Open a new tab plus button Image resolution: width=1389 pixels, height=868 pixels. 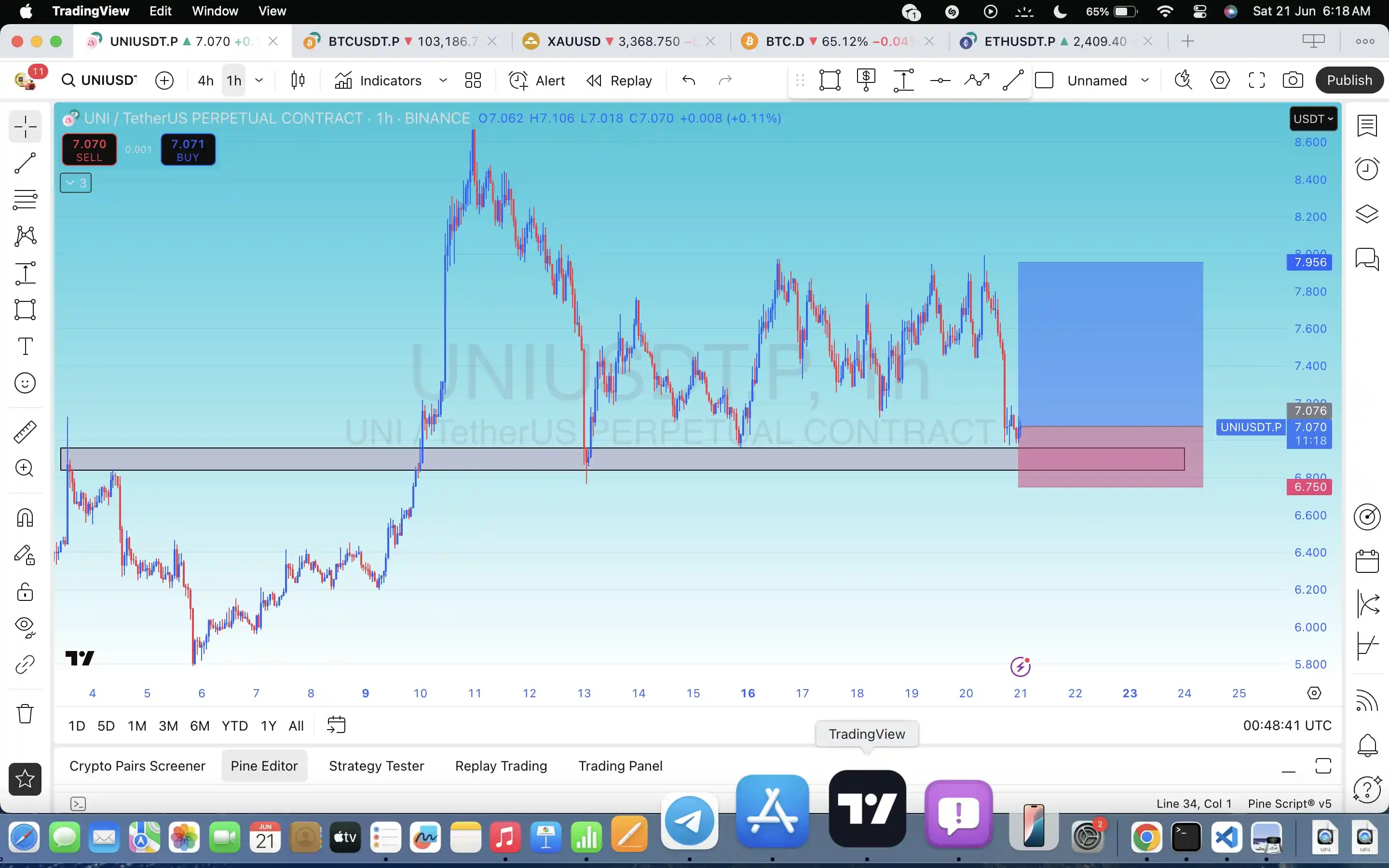click(1187, 41)
